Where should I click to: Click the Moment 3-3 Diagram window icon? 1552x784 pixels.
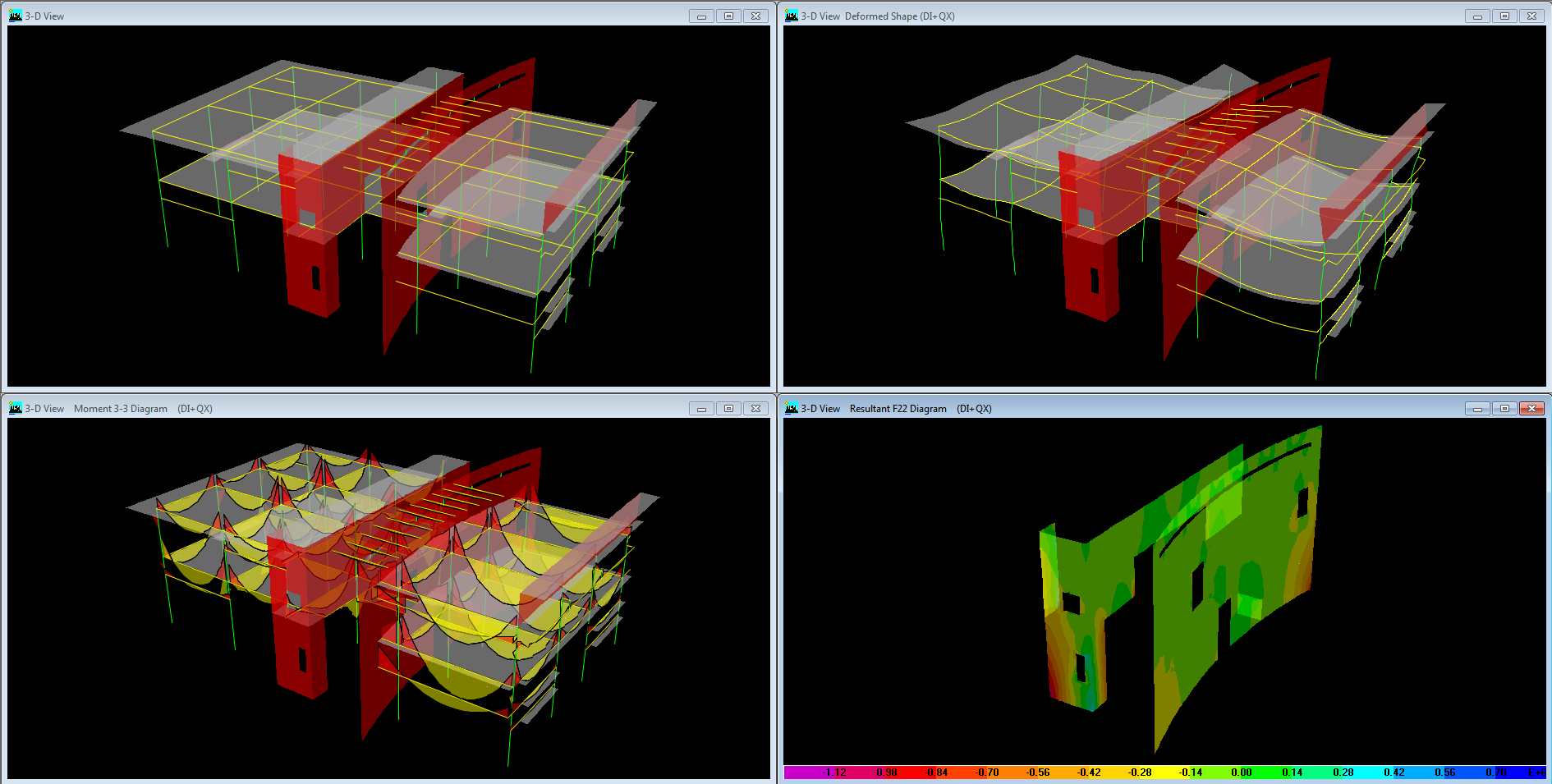(x=15, y=408)
